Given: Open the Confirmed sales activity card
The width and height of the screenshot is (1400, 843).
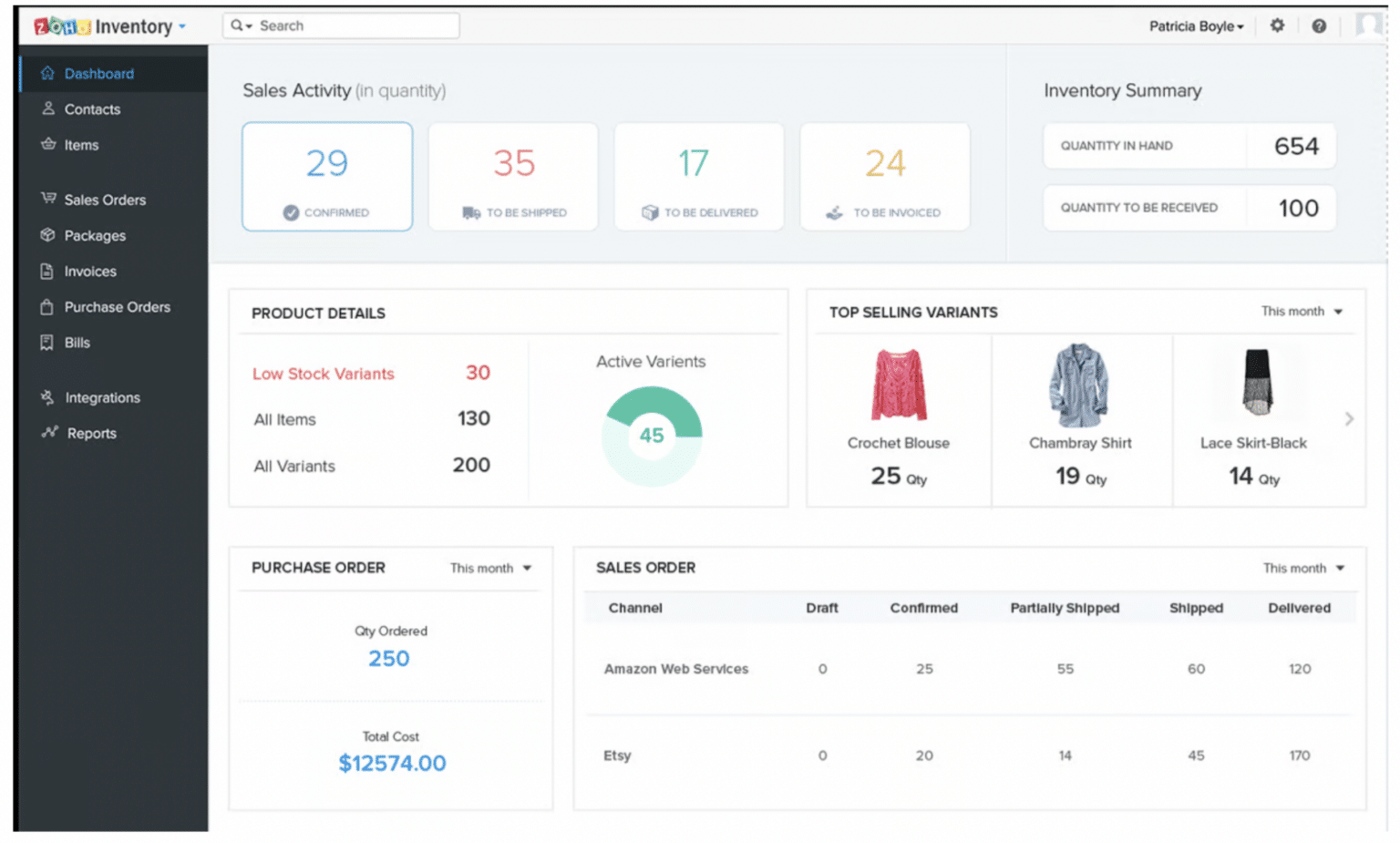Looking at the screenshot, I should pos(327,176).
